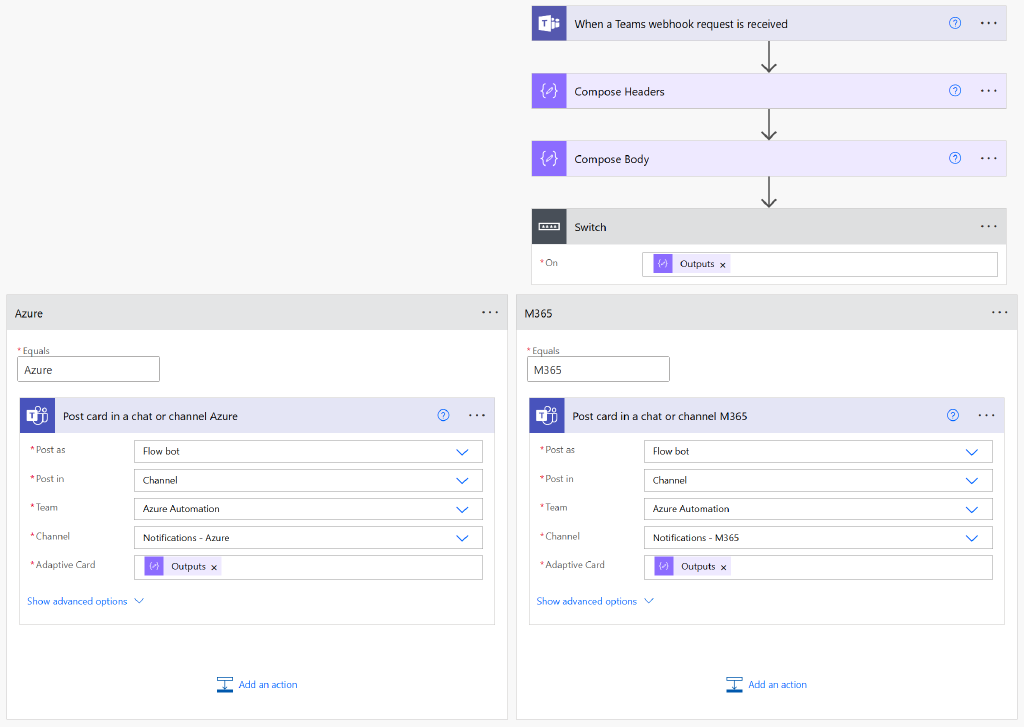Expand Team dropdown in Azure action
Screen dimensions: 1024x727
pyautogui.click(x=462, y=509)
